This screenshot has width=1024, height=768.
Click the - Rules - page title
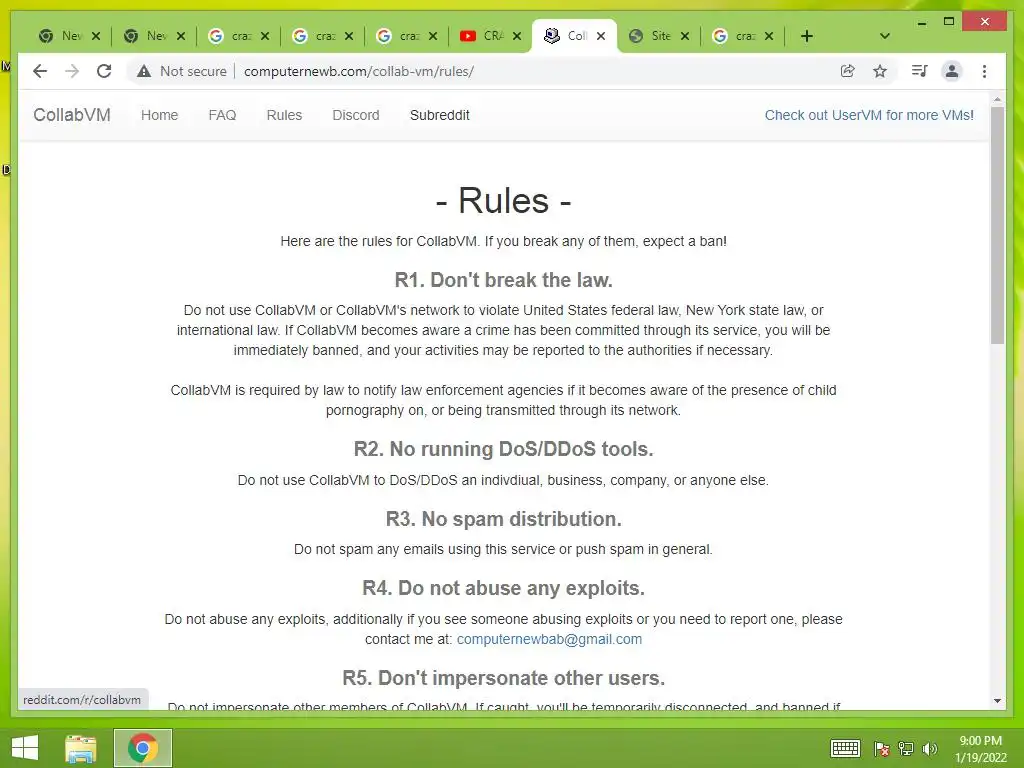click(x=504, y=200)
